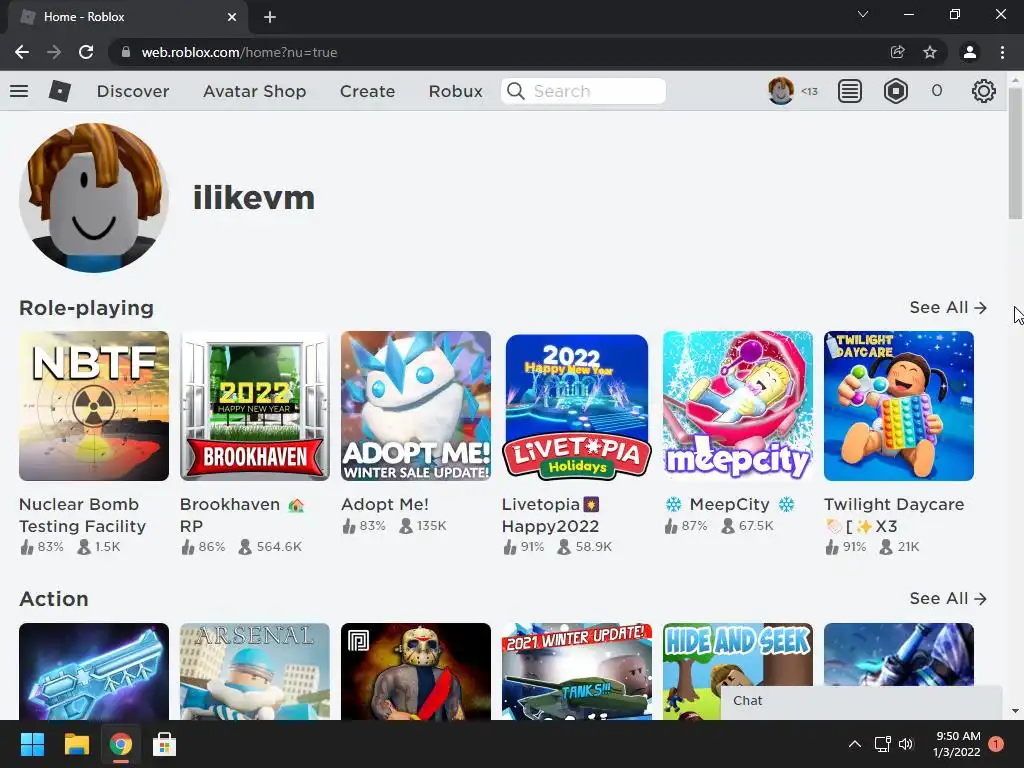Open a new browser tab
This screenshot has height=768, width=1024.
pyautogui.click(x=270, y=17)
